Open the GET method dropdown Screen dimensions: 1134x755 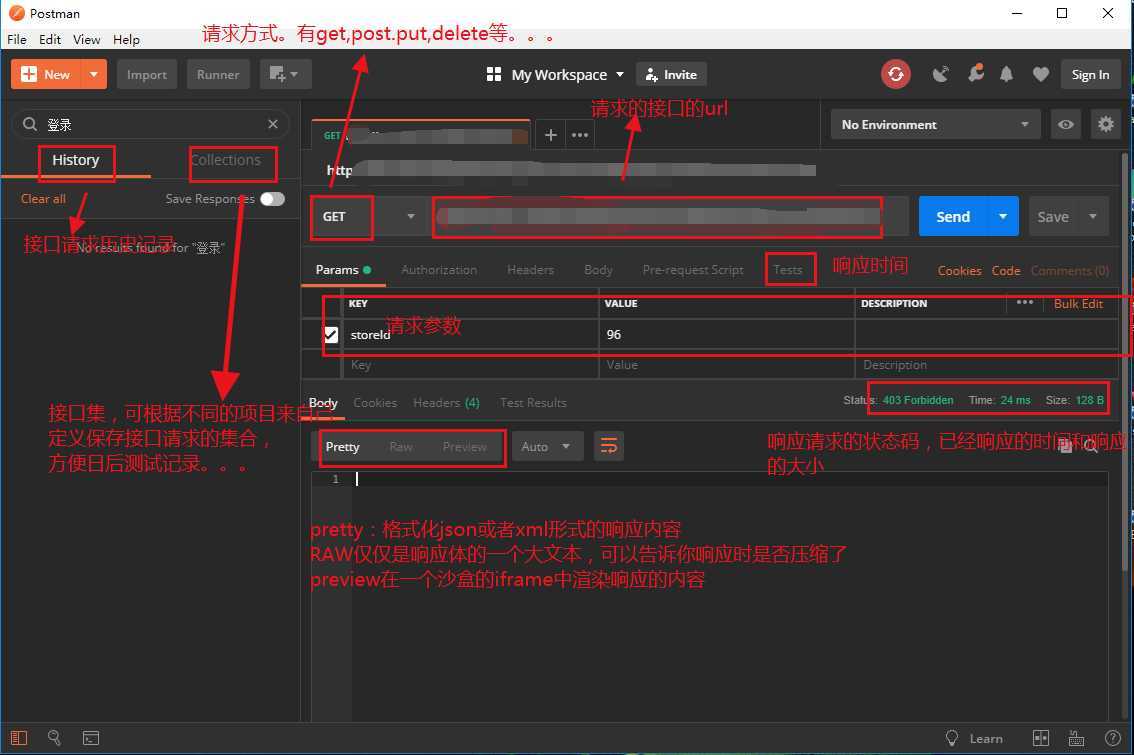pos(369,216)
